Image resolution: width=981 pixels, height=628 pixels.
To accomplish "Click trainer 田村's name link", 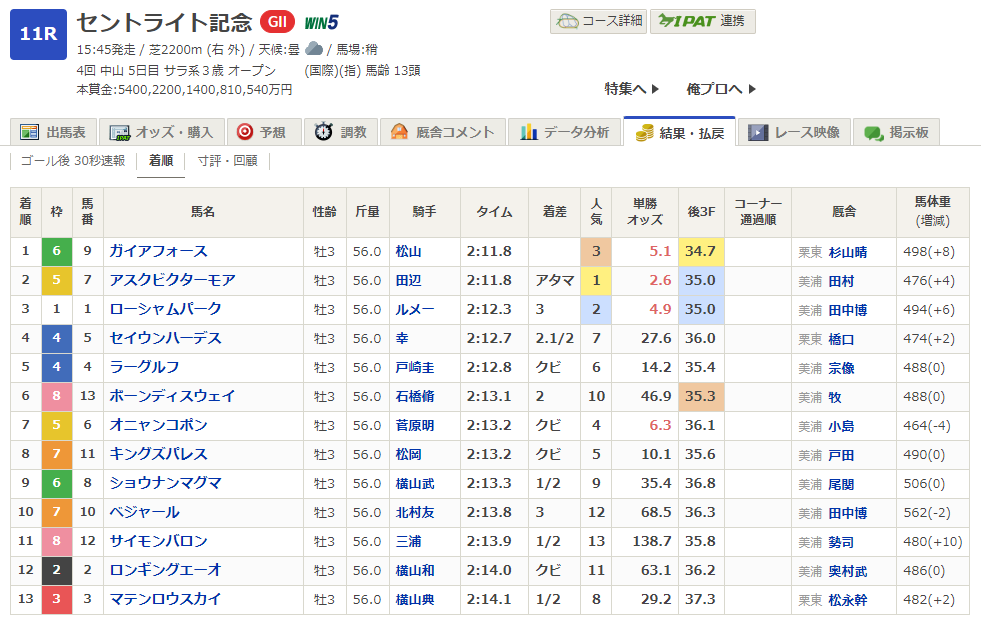I will tap(840, 281).
